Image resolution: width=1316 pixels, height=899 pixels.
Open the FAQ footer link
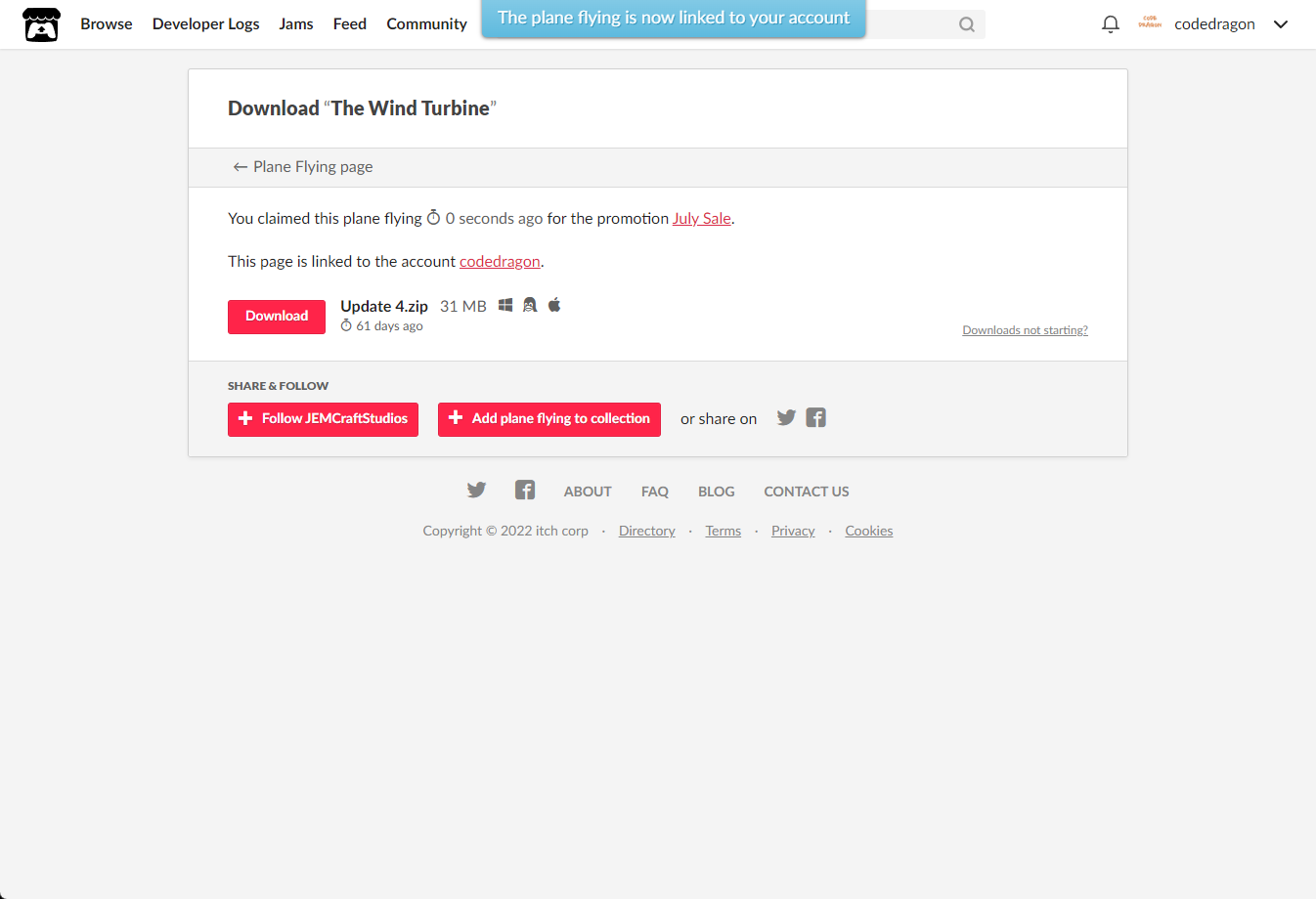coord(655,492)
